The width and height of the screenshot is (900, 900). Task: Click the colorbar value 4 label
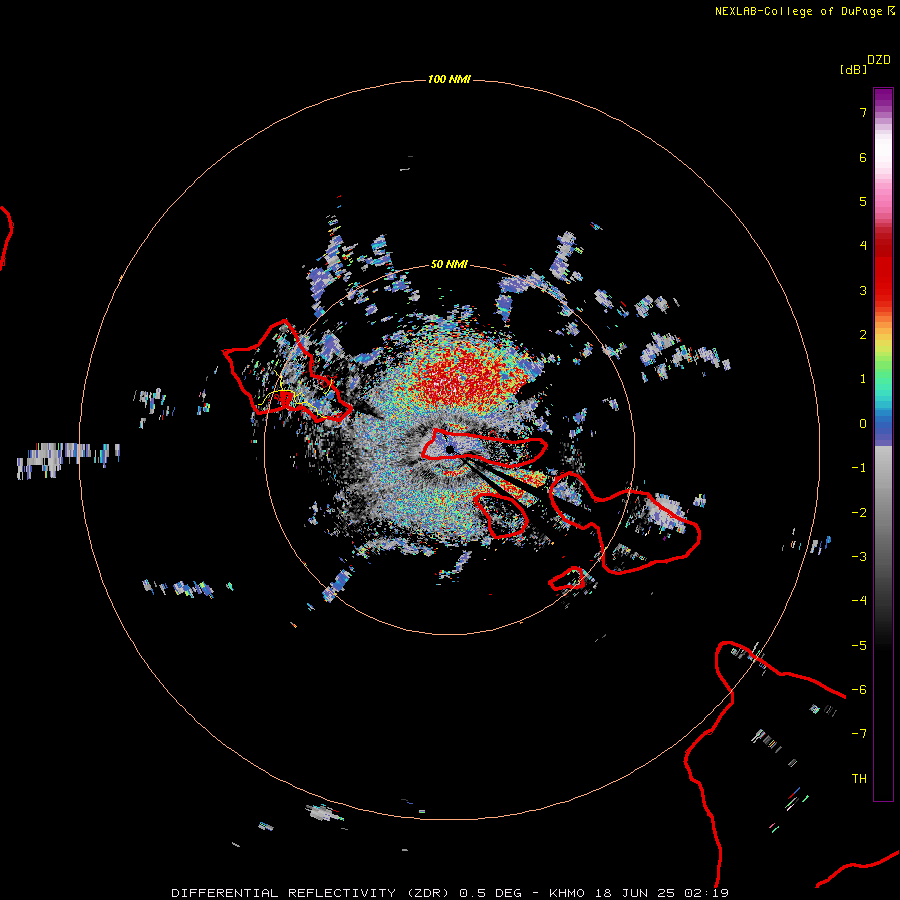(863, 246)
